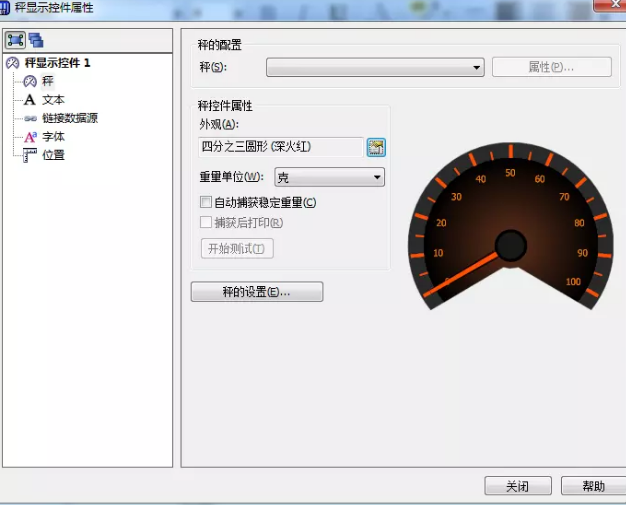Image resolution: width=626 pixels, height=505 pixels.
Task: Click the 帮助 button
Action: (x=593, y=486)
